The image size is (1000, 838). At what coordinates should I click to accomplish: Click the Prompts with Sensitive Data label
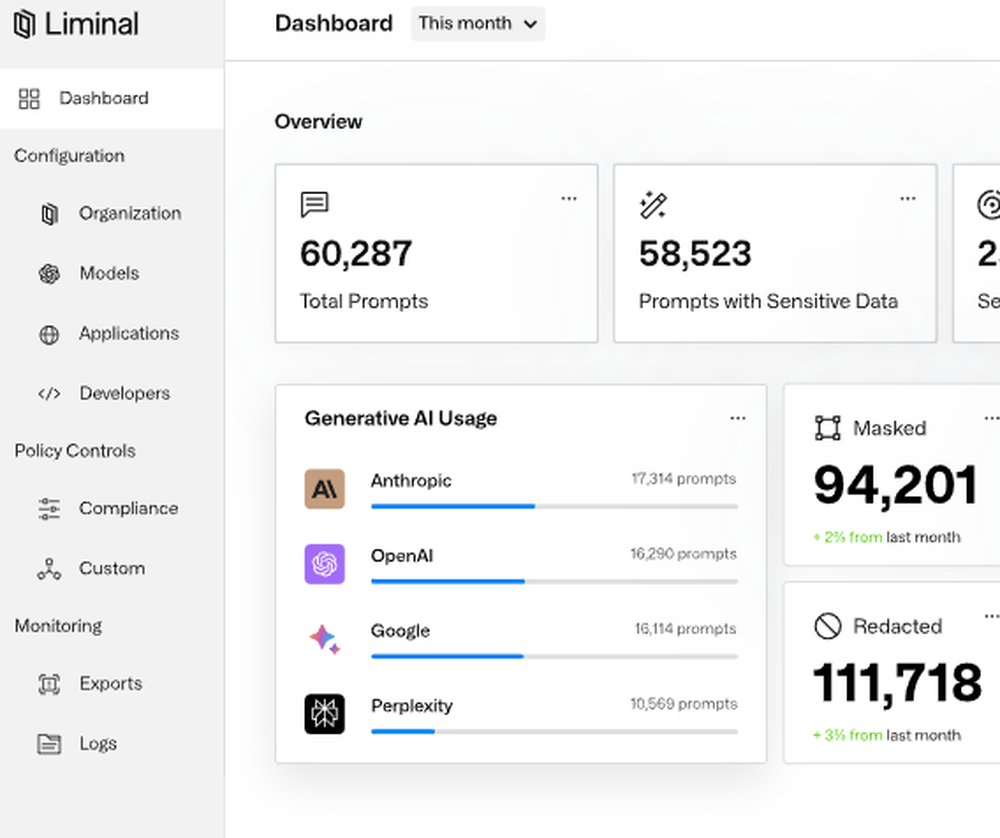768,302
